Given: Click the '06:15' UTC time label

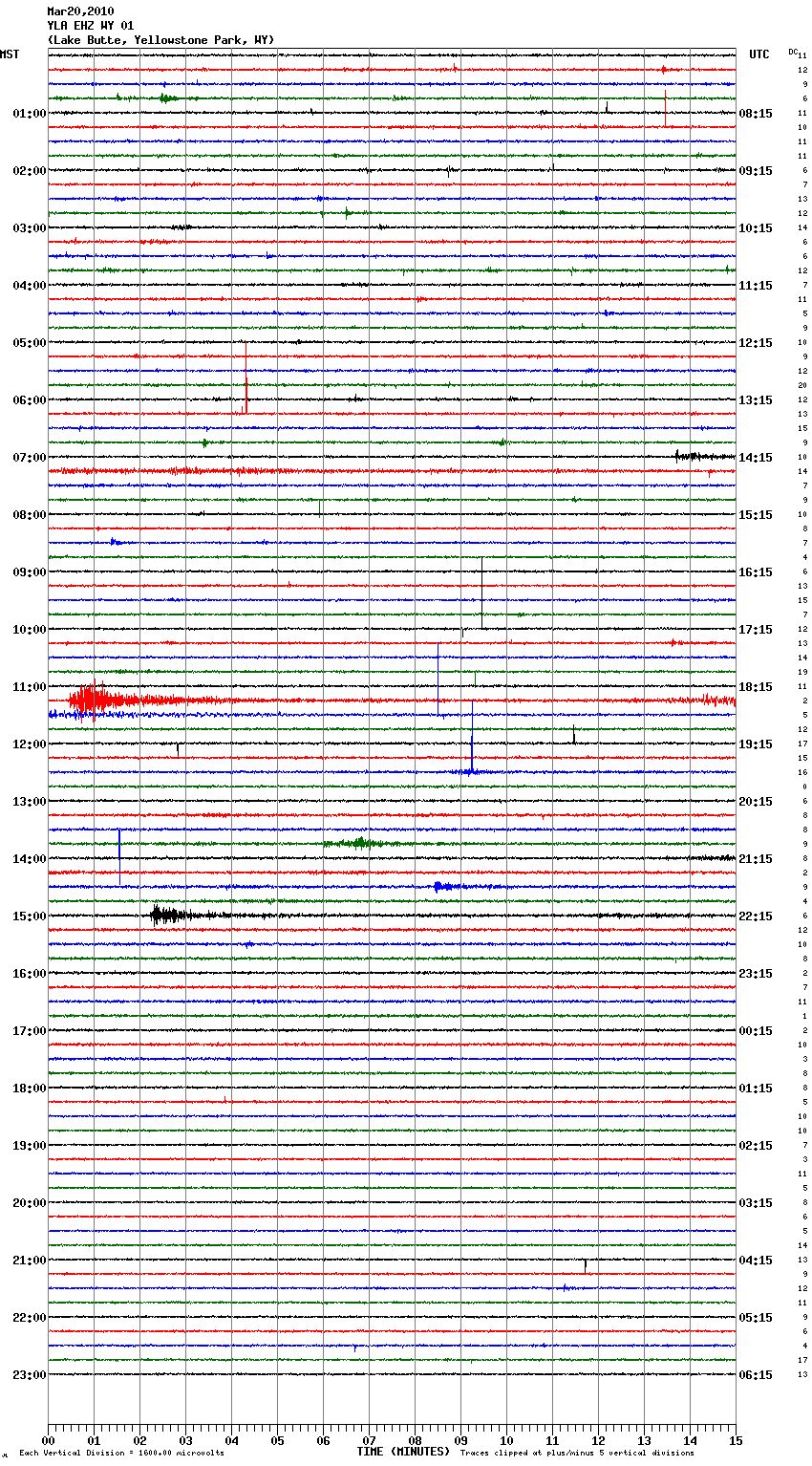Looking at the screenshot, I should pos(756,1375).
